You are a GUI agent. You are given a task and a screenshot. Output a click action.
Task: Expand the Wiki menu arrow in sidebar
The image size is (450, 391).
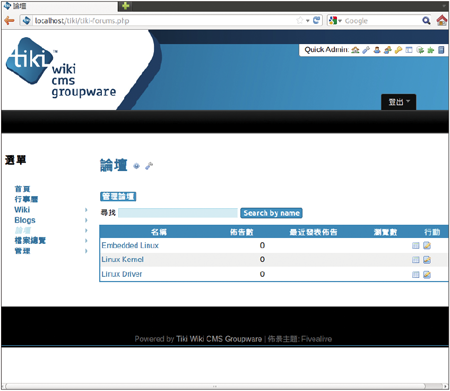(86, 210)
